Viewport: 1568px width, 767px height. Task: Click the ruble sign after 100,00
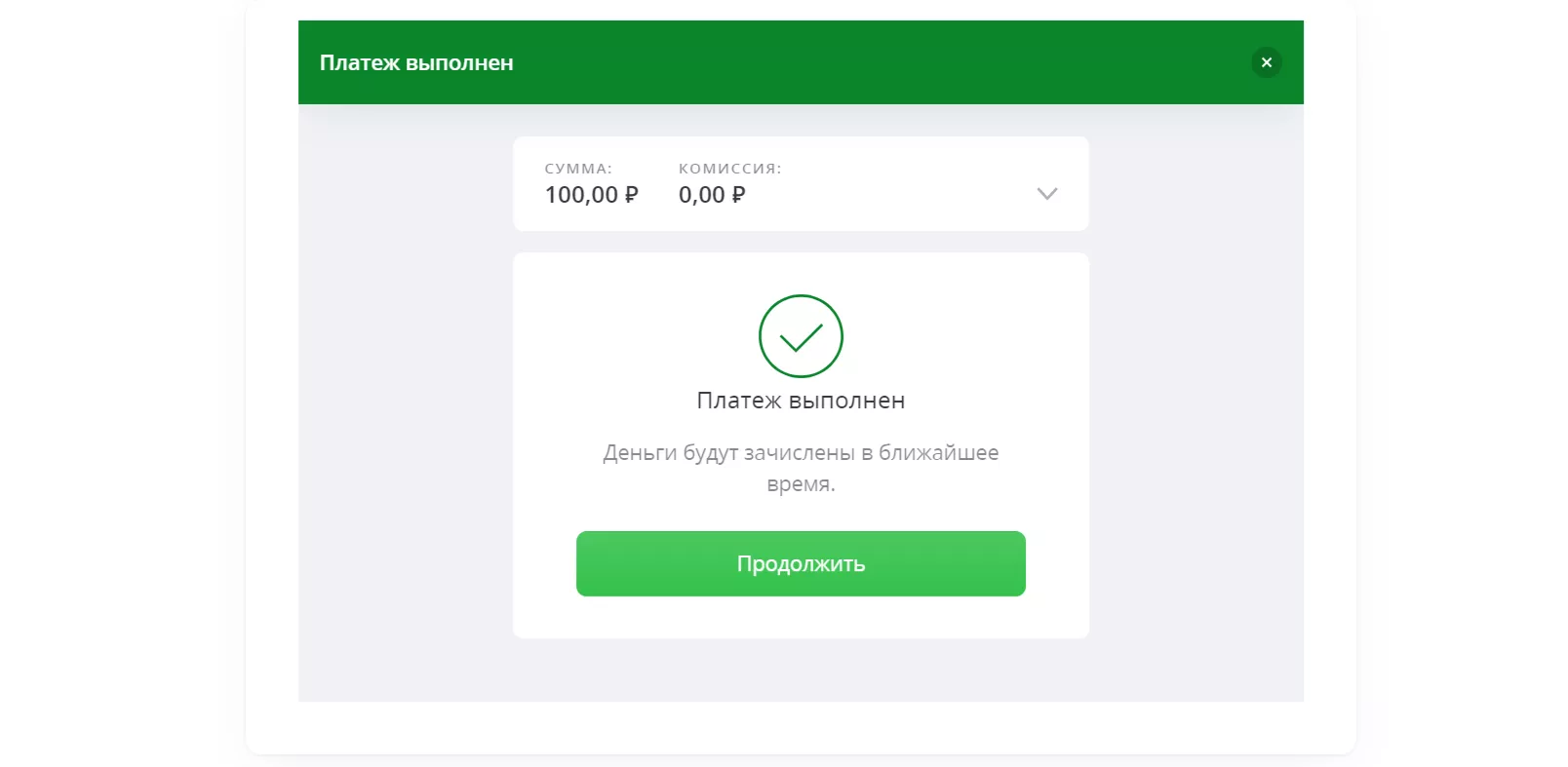(x=631, y=195)
